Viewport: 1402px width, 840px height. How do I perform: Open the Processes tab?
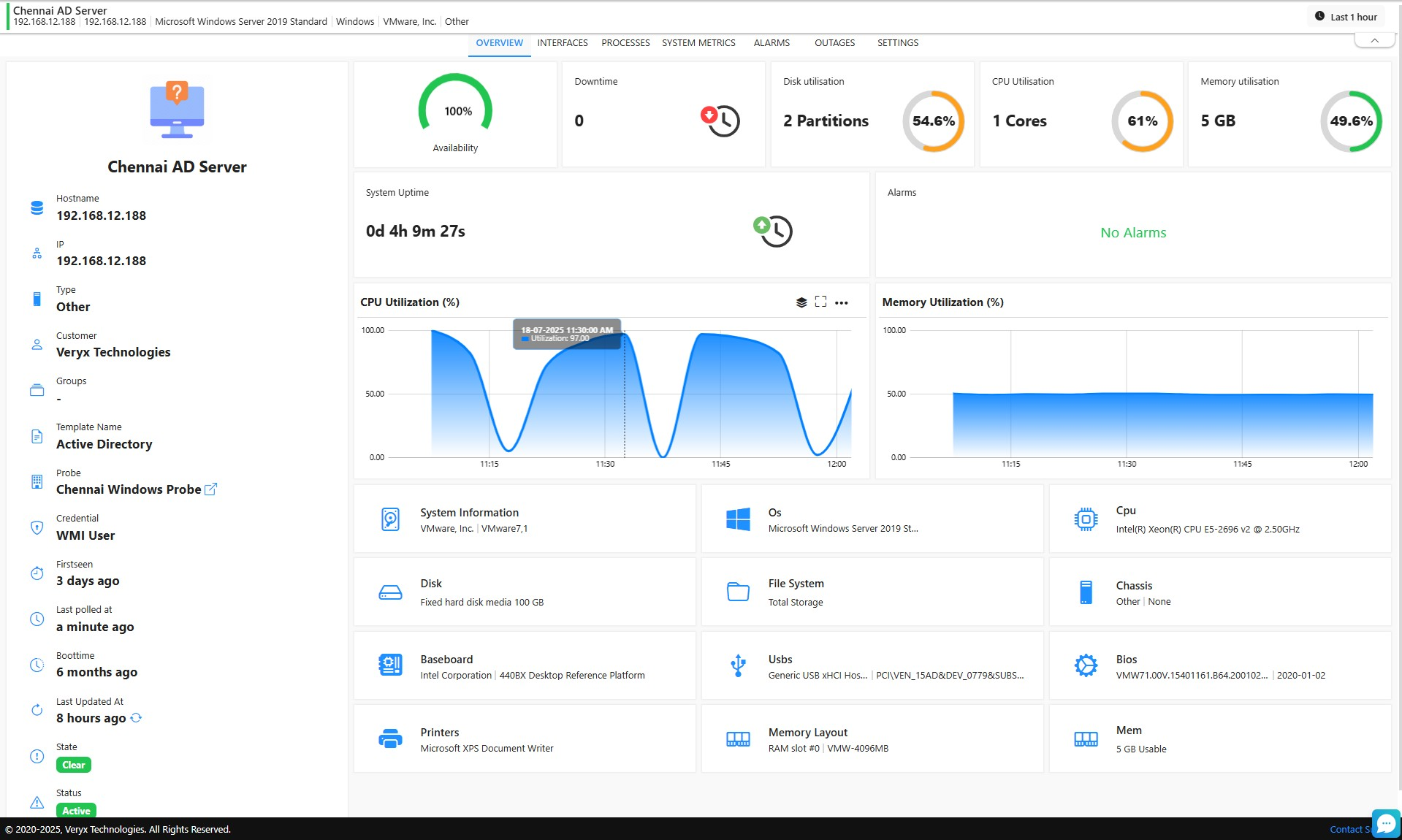(x=625, y=43)
